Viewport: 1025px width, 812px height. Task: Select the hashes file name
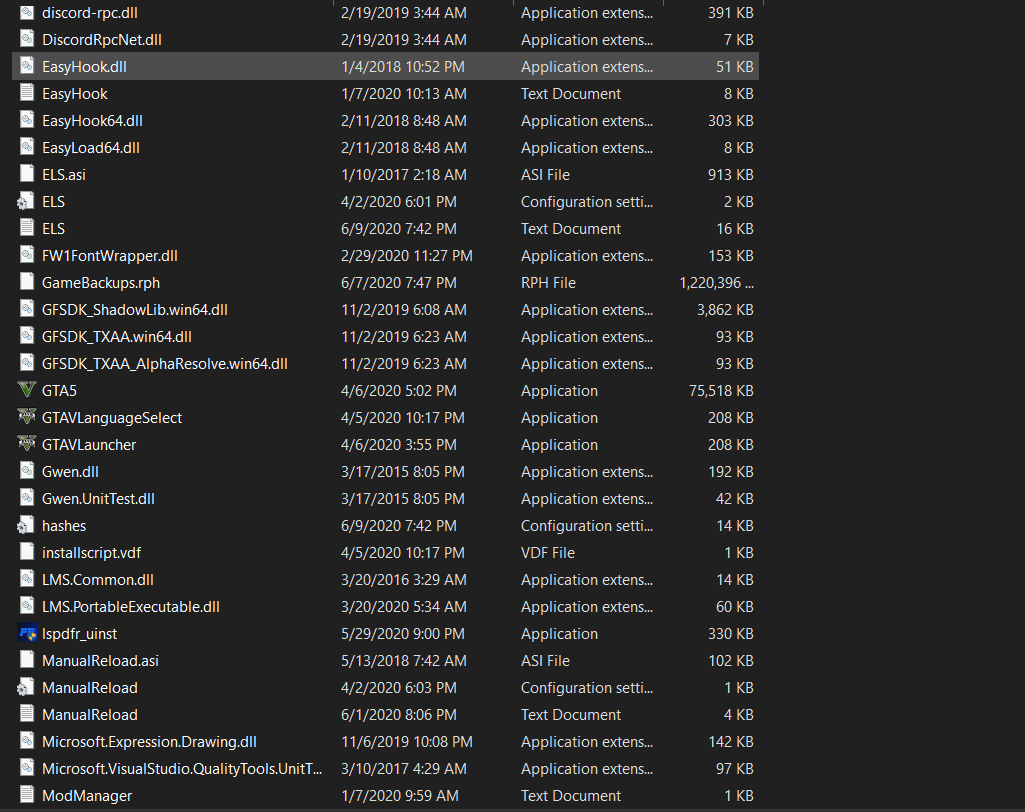click(63, 526)
